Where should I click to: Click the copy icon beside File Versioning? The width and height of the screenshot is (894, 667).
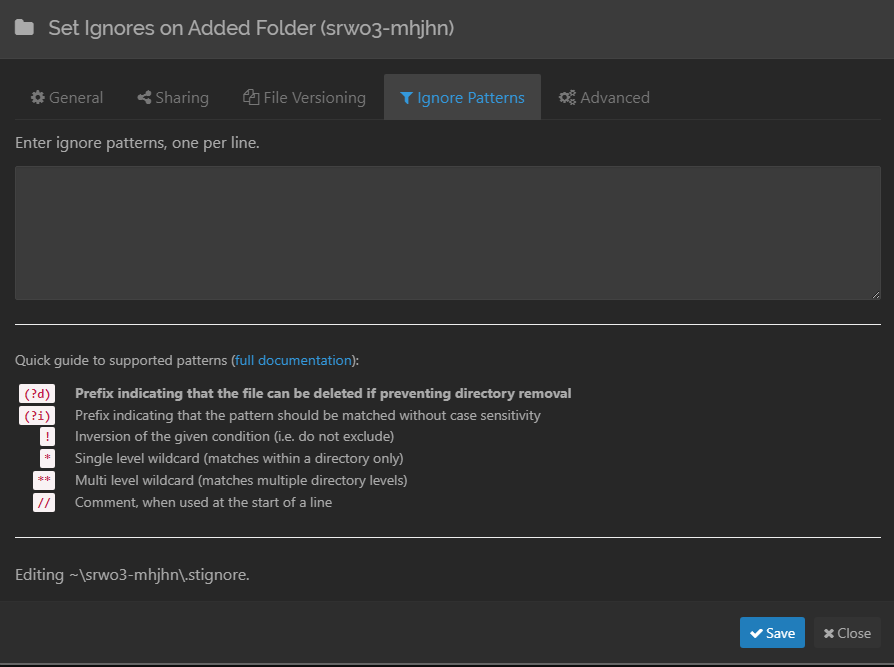(x=251, y=98)
